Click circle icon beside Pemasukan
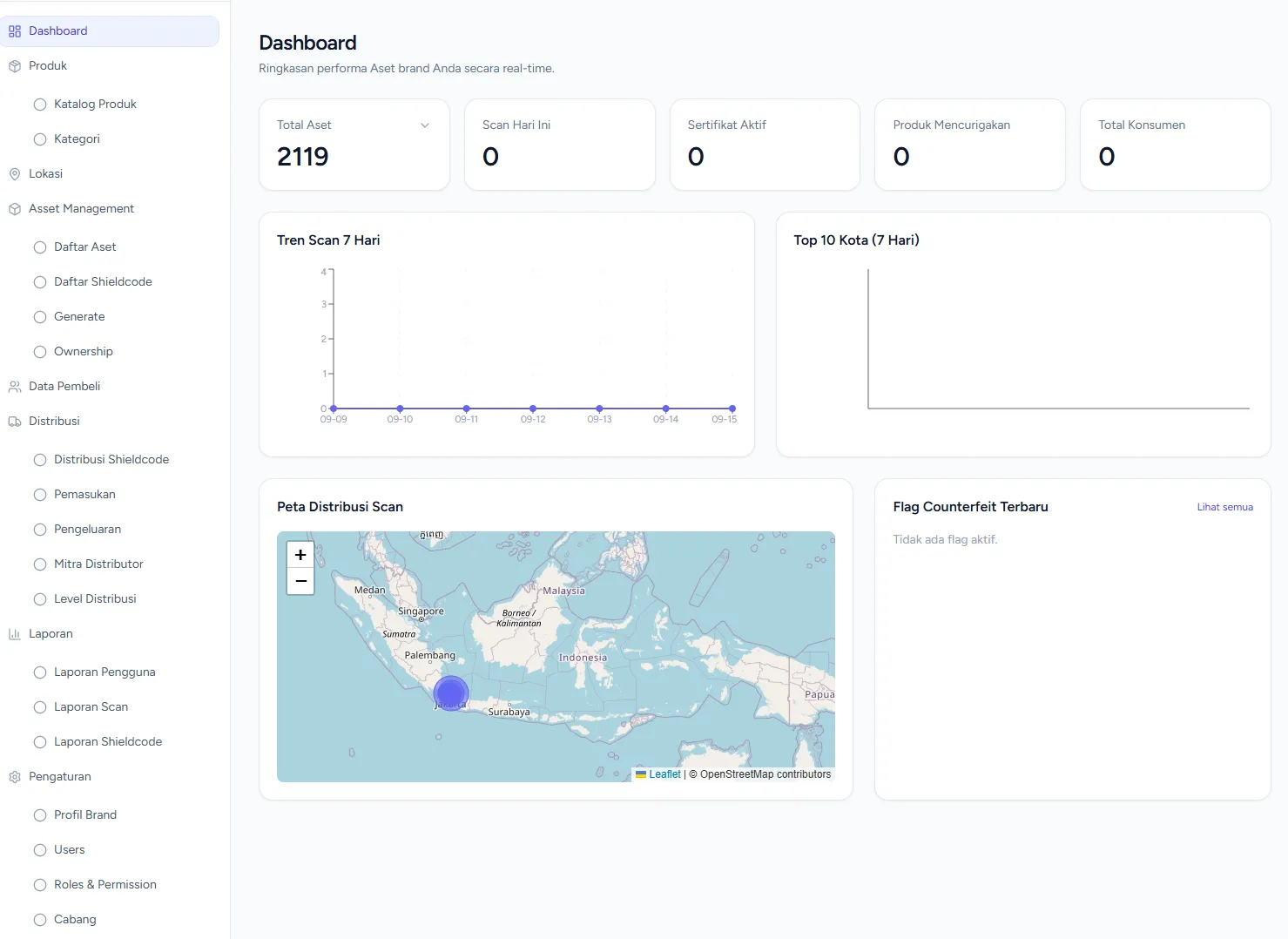Viewport: 1288px width, 939px height. 40,495
